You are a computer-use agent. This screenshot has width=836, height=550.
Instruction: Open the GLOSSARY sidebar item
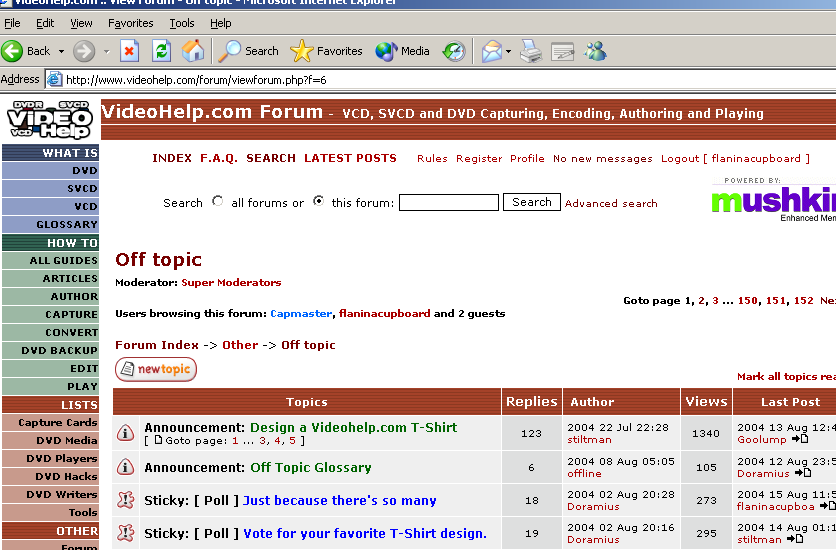click(x=51, y=224)
